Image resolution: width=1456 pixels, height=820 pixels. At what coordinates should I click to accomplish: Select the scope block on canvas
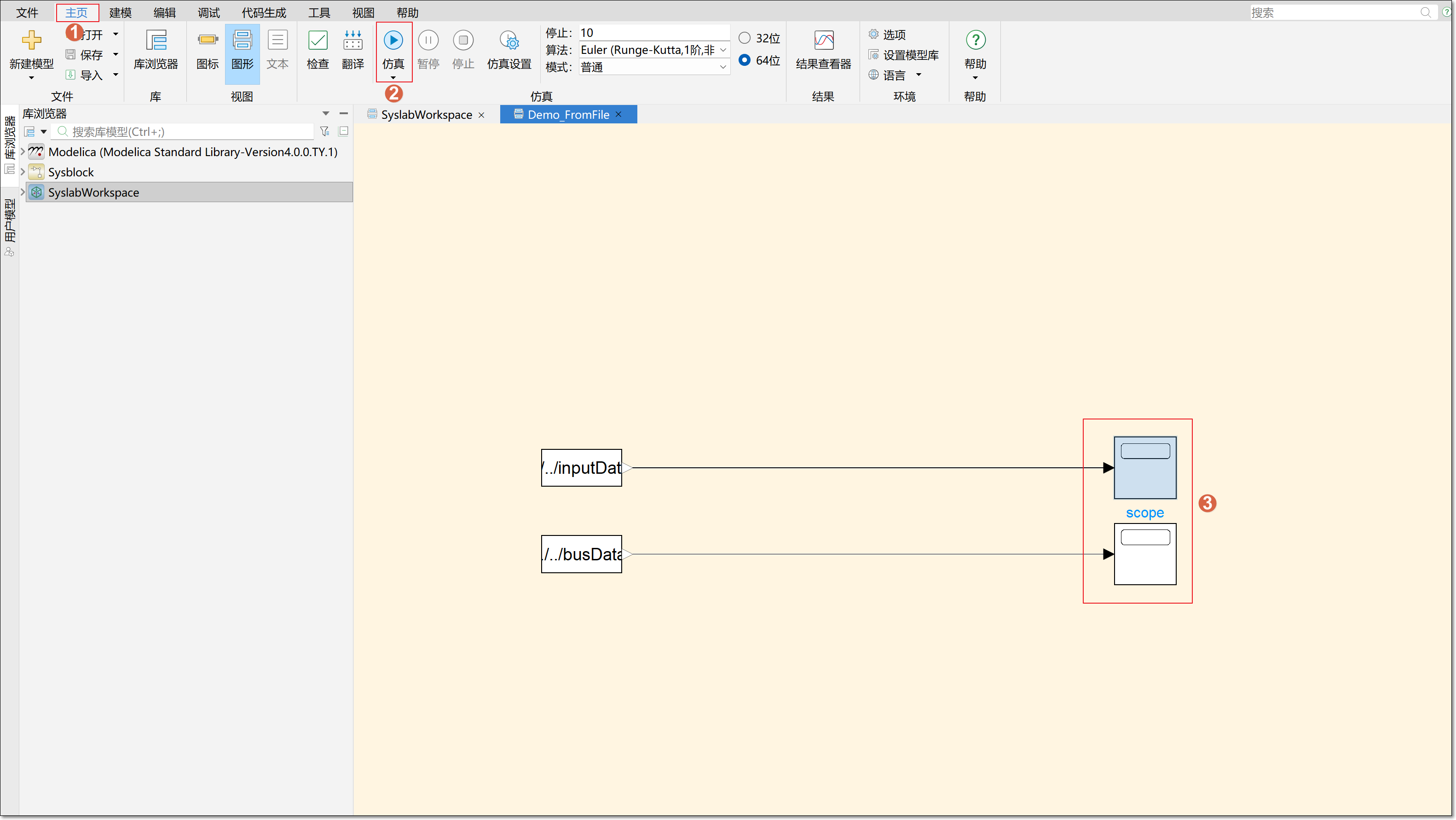point(1144,468)
